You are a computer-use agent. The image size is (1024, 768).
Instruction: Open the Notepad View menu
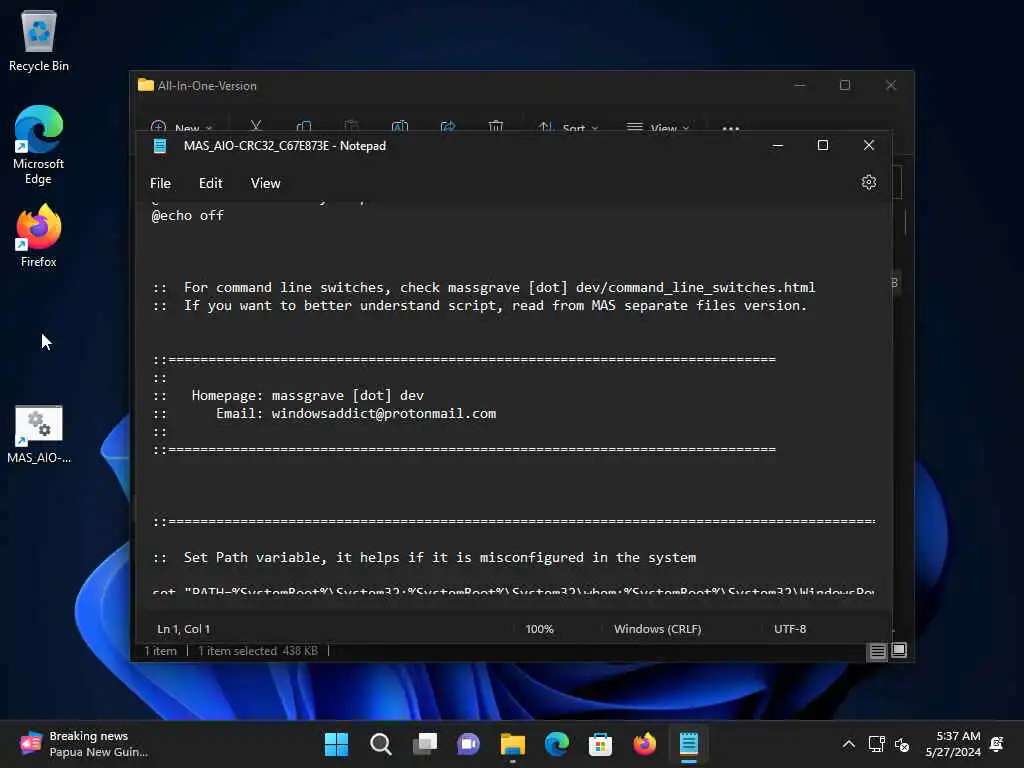click(x=265, y=184)
